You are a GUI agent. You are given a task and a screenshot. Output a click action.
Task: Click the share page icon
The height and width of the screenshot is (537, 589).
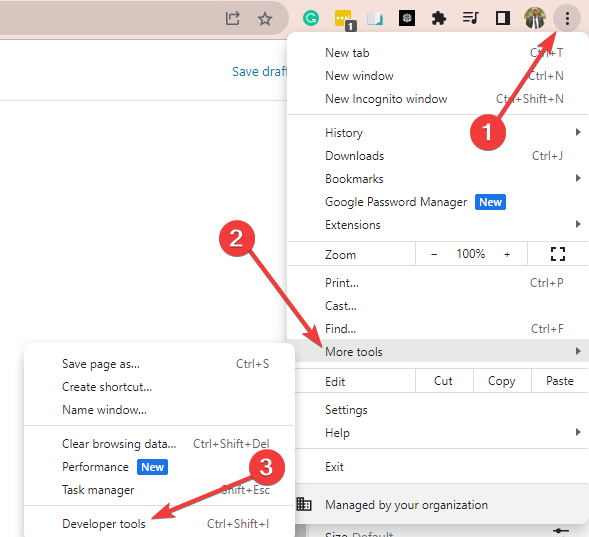233,18
